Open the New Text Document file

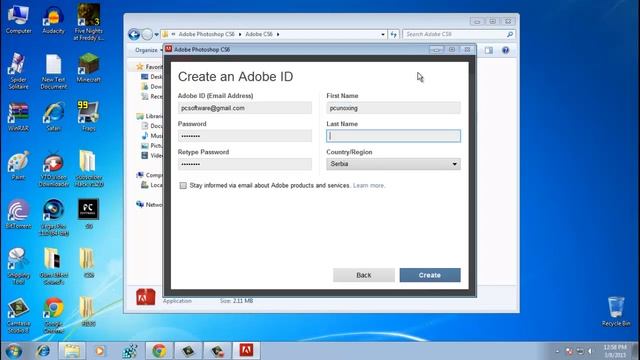[53, 71]
